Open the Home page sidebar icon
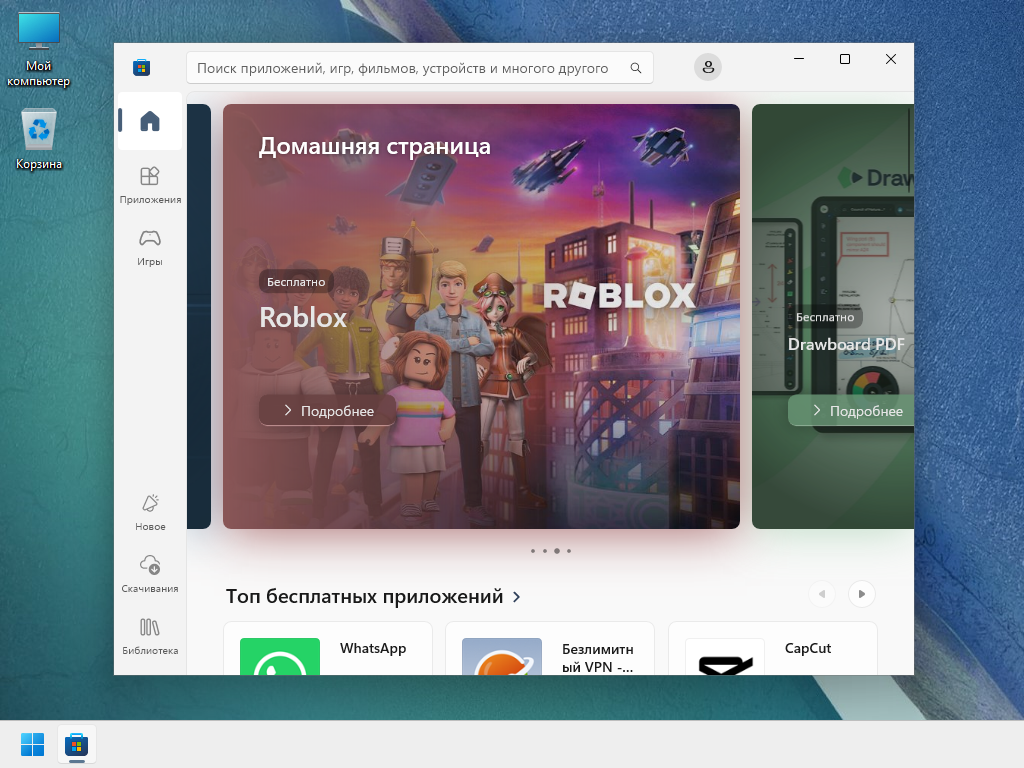 (150, 121)
